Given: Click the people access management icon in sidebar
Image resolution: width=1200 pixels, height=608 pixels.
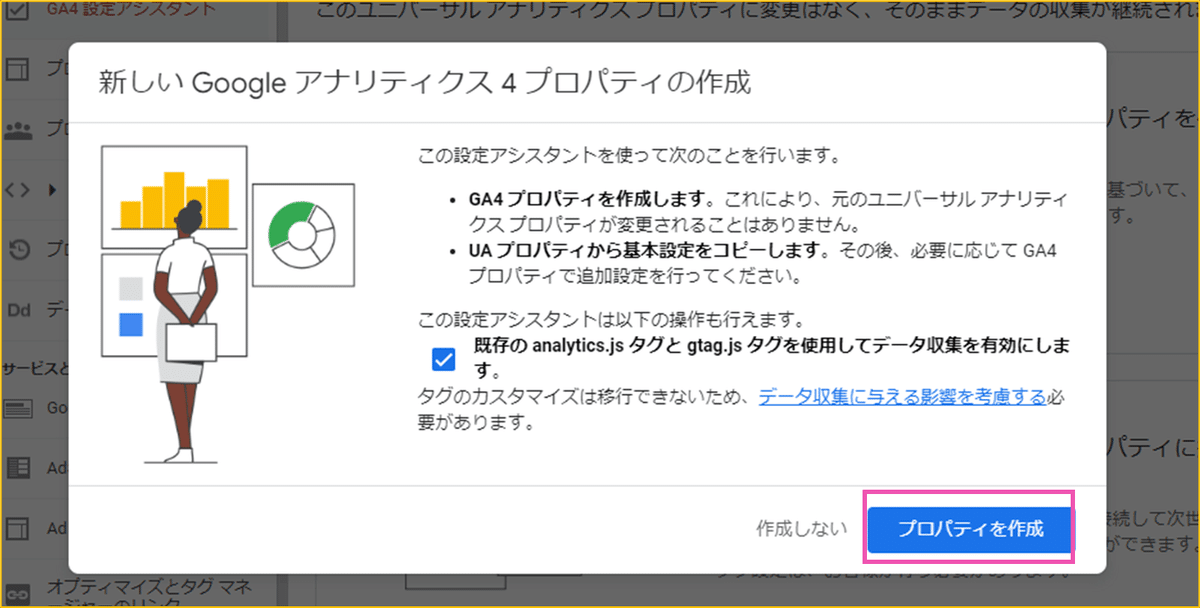Looking at the screenshot, I should click(18, 129).
